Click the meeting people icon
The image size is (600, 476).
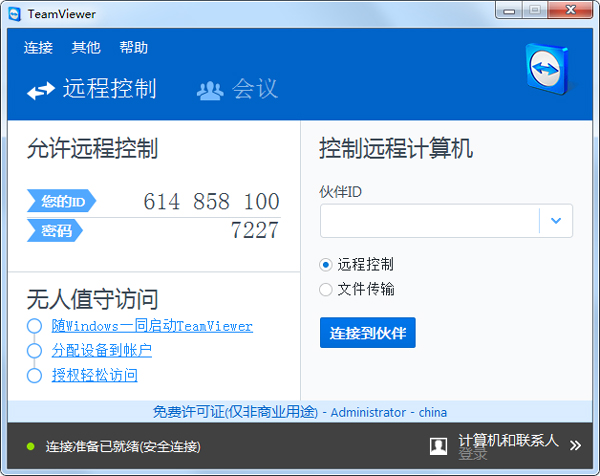coord(210,90)
